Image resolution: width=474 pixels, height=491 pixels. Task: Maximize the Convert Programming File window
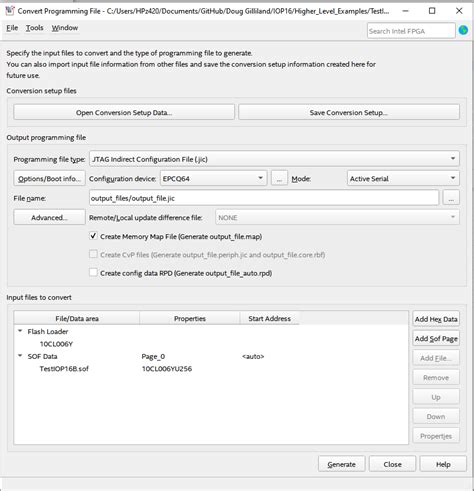pos(432,11)
